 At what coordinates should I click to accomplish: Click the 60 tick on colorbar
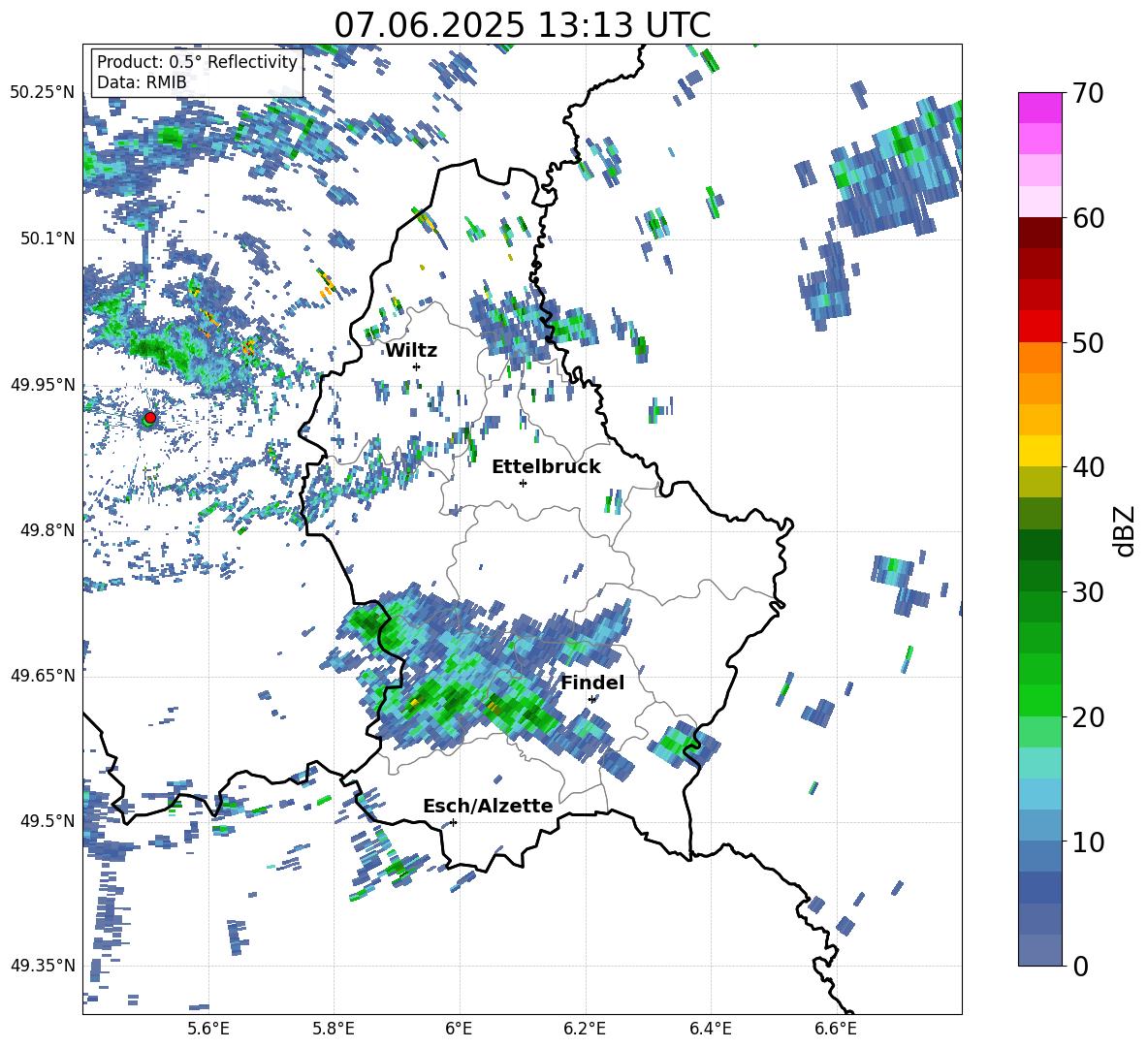[x=1088, y=218]
